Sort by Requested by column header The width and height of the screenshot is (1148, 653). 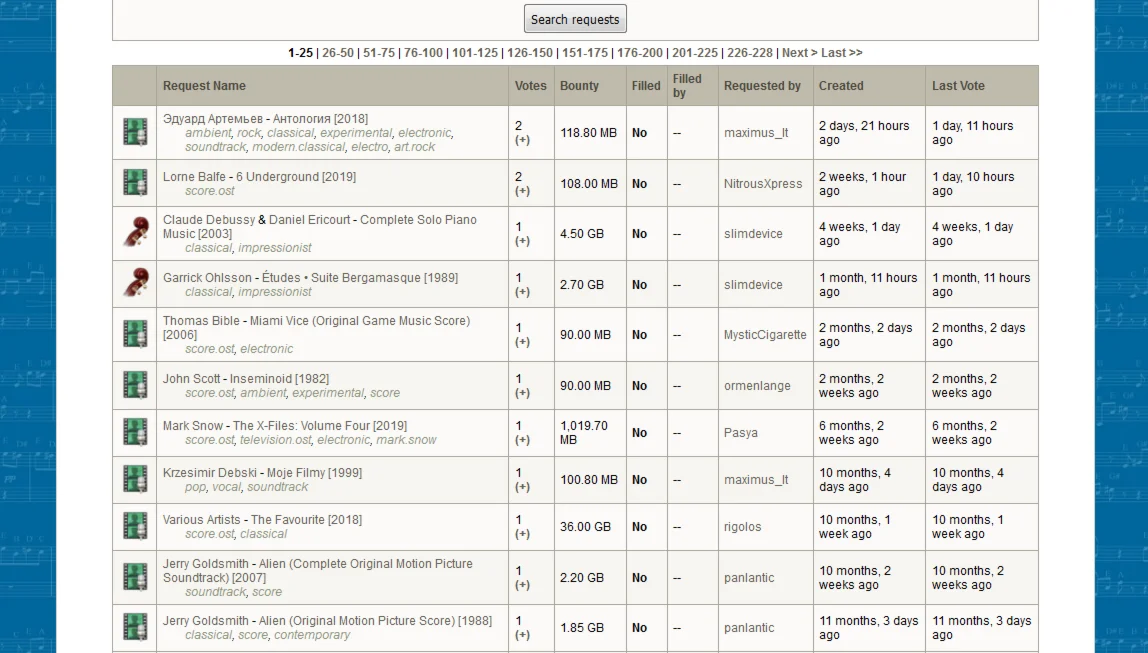pos(762,86)
